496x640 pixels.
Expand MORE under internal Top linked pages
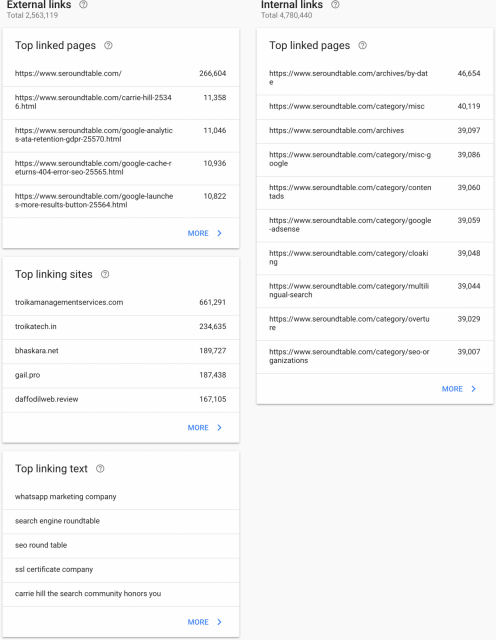[459, 389]
